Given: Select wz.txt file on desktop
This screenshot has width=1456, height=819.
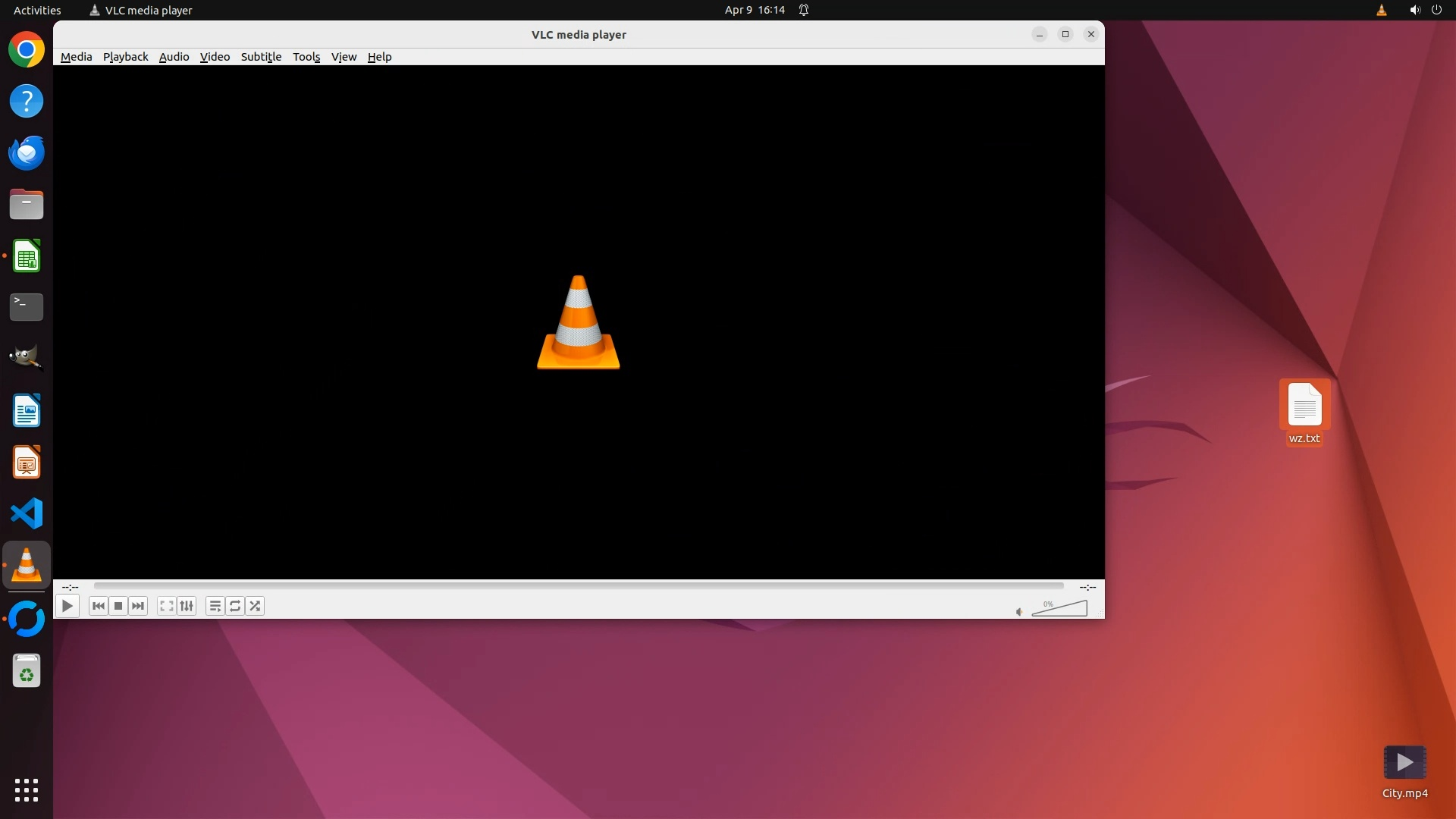Looking at the screenshot, I should coord(1304,405).
